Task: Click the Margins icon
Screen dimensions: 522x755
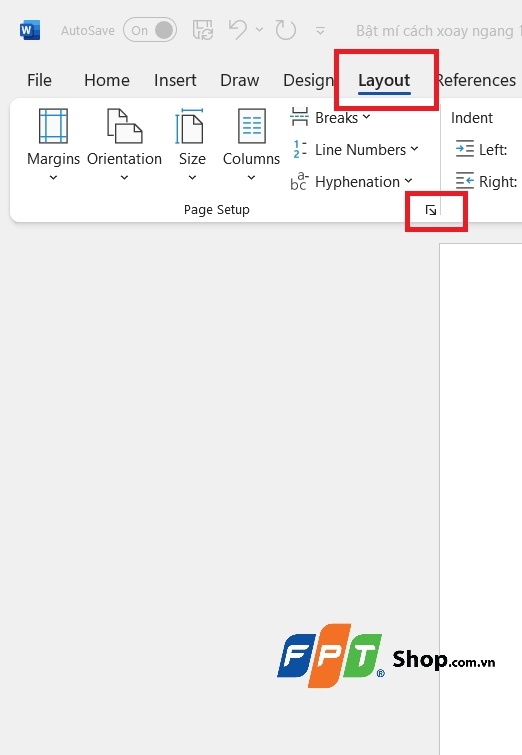Action: coord(53,126)
